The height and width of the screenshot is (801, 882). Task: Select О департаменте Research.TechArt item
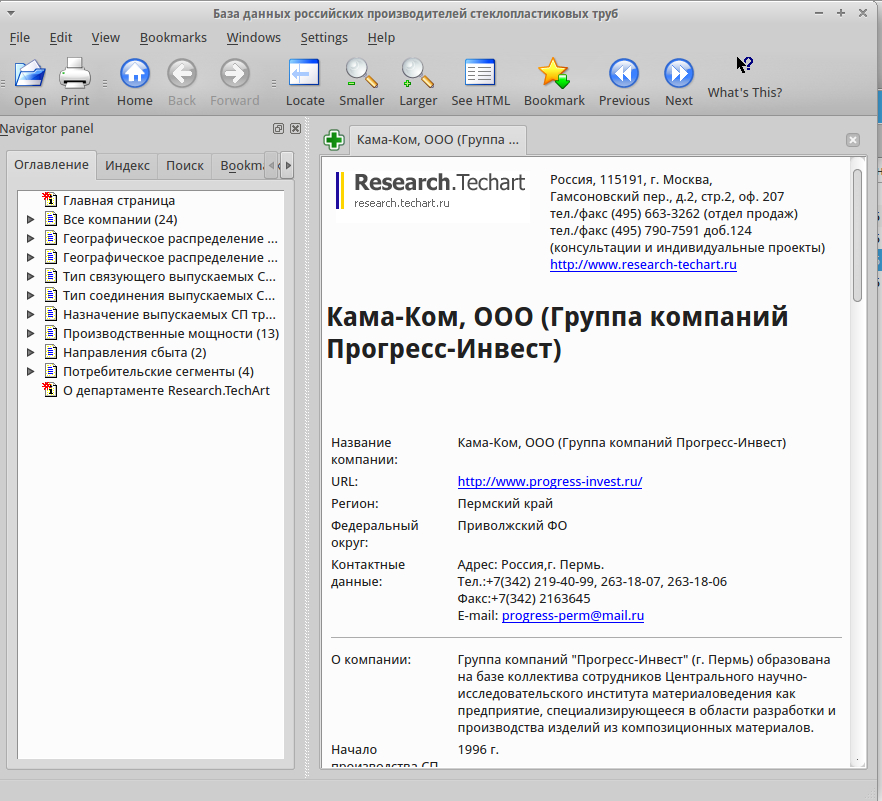(x=166, y=390)
